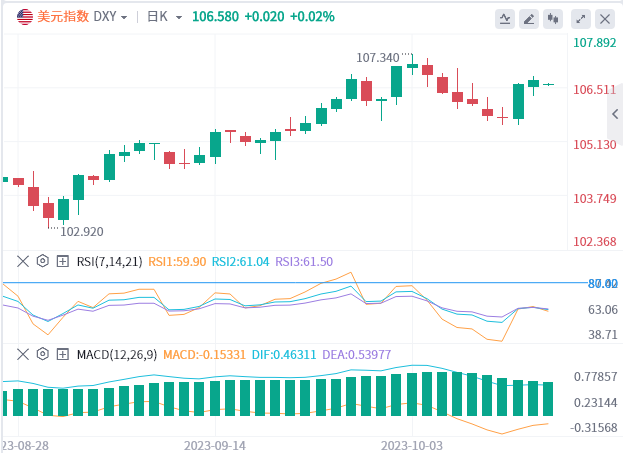Click the candlestick chart style icon
The height and width of the screenshot is (453, 623).
[554, 18]
